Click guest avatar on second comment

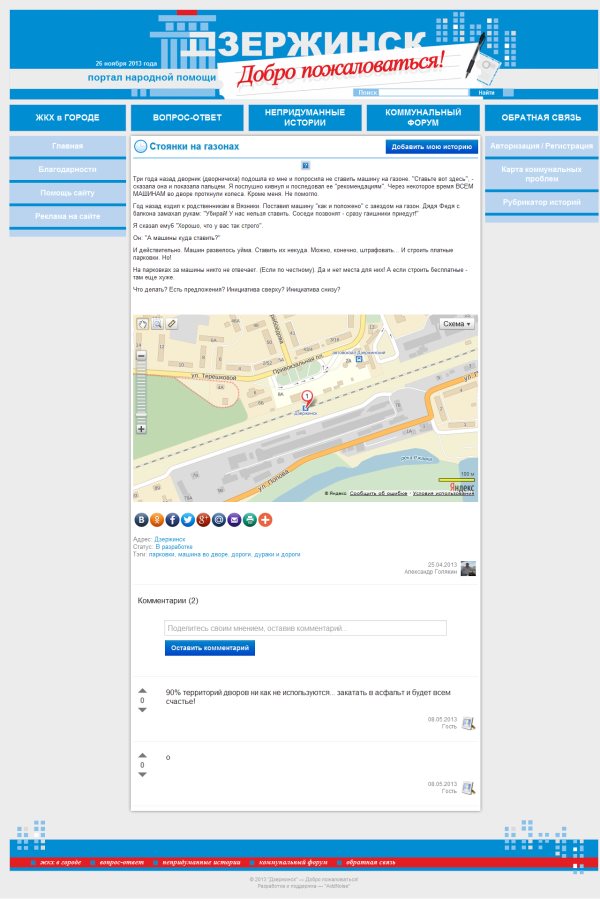point(468,788)
